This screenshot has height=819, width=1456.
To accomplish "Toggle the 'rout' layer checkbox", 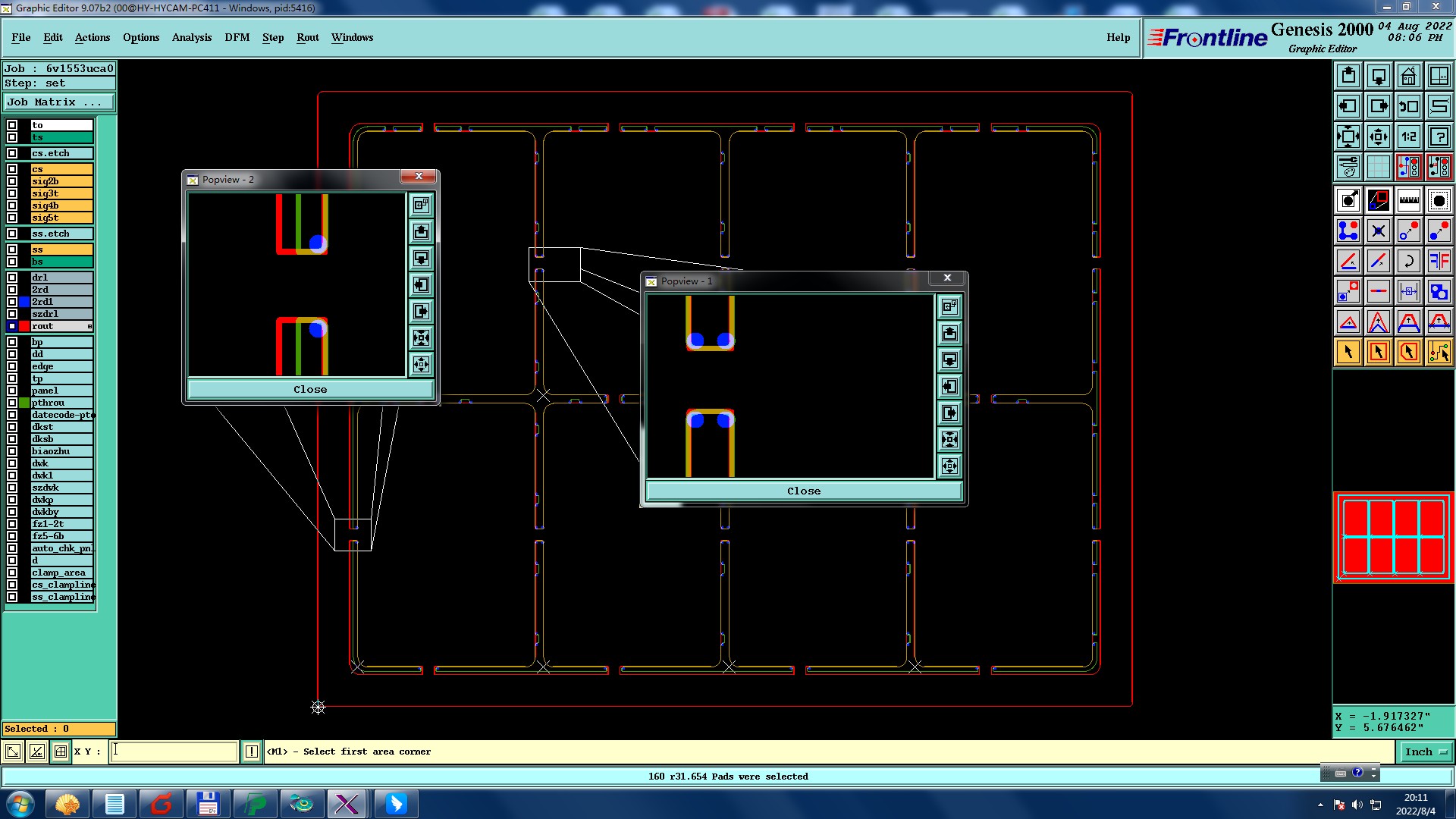I will 12,326.
